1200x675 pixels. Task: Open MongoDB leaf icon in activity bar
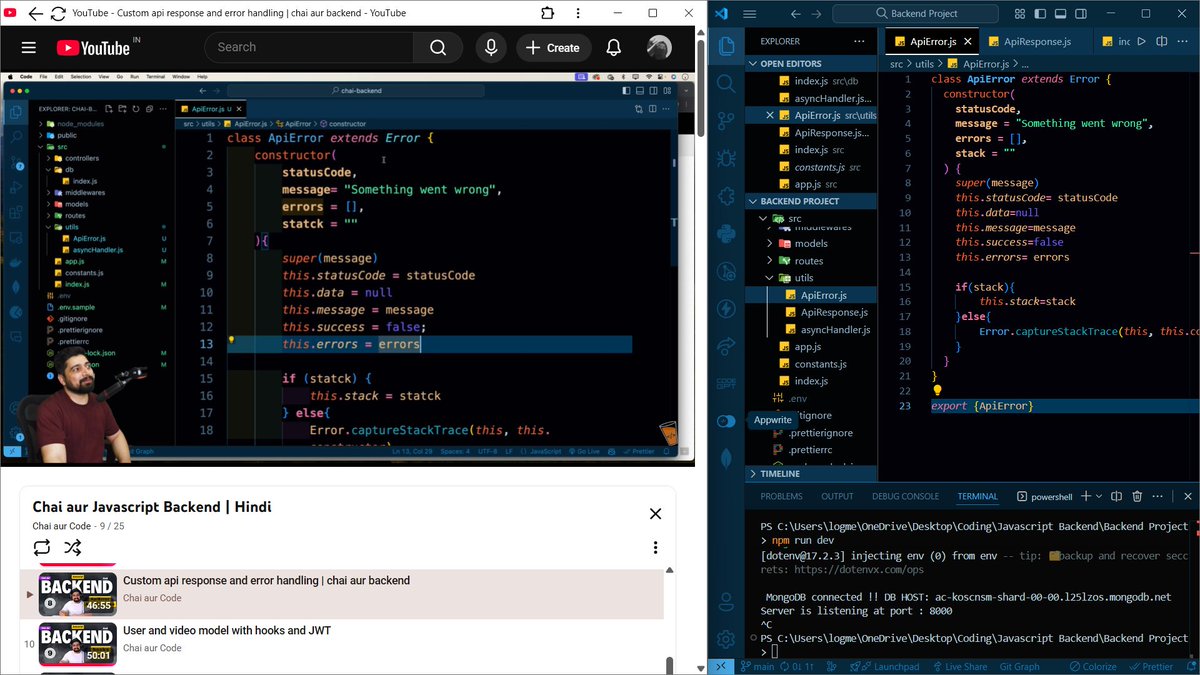tap(727, 459)
